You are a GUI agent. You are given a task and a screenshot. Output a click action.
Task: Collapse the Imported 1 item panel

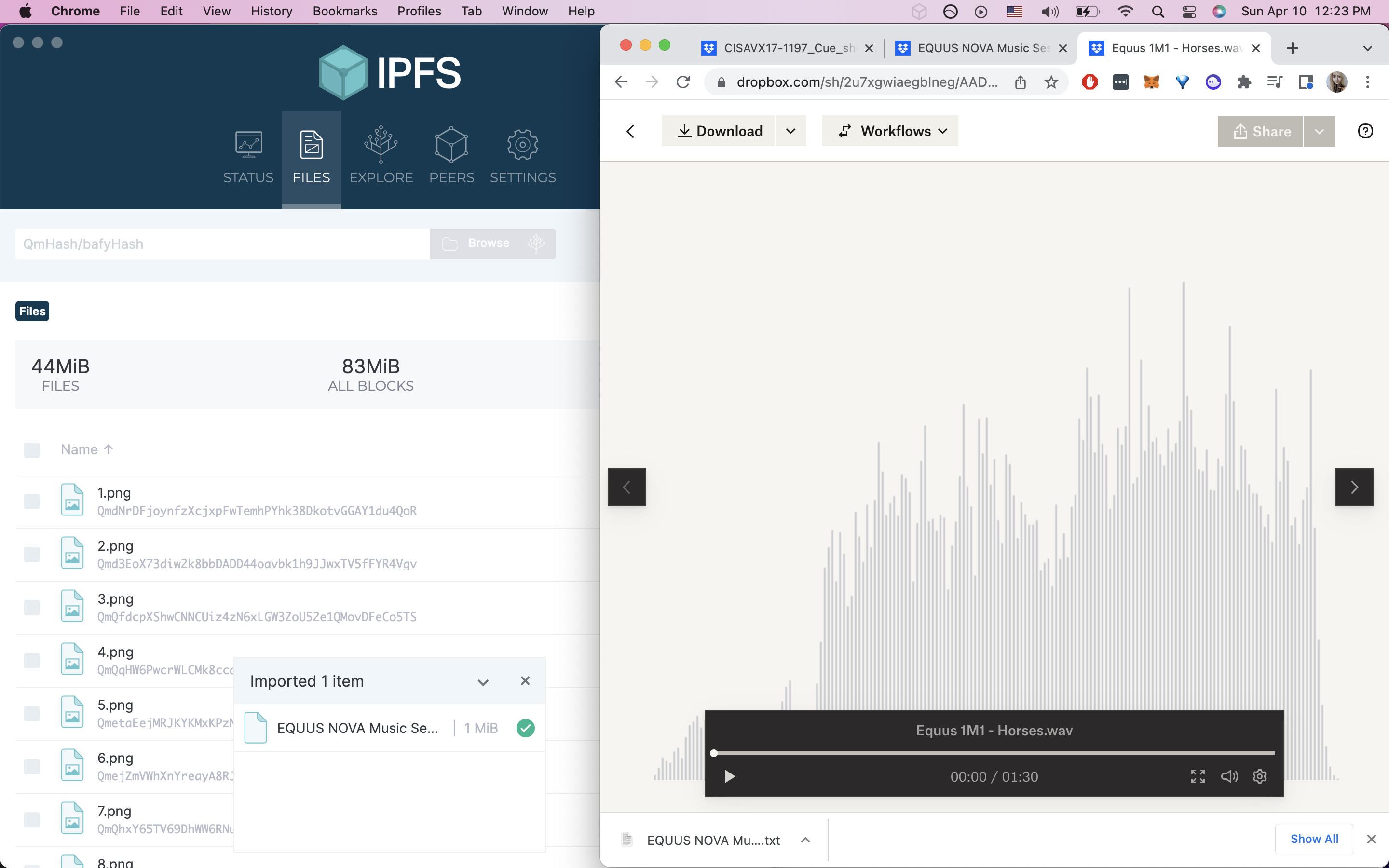pos(483,681)
